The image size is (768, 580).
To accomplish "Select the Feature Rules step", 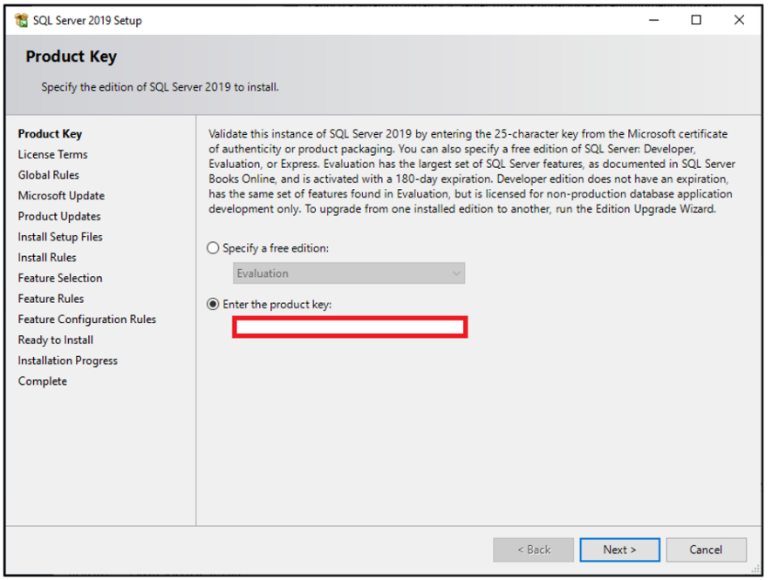I will pyautogui.click(x=51, y=298).
